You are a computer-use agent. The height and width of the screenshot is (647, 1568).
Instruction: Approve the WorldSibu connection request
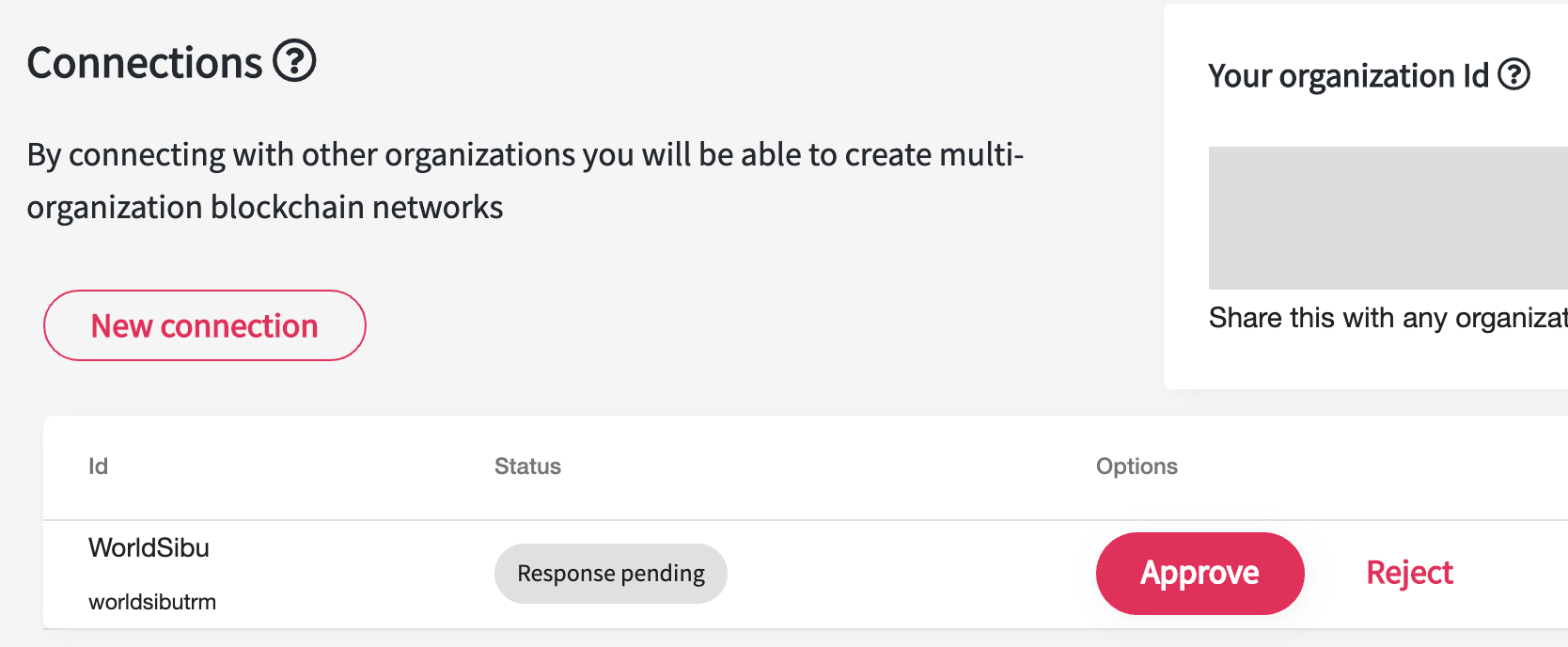tap(1200, 573)
